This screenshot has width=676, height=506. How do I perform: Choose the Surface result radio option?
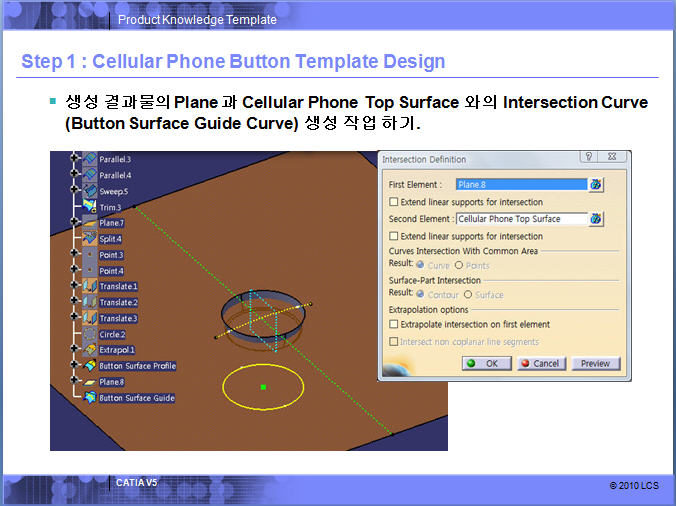[x=468, y=295]
